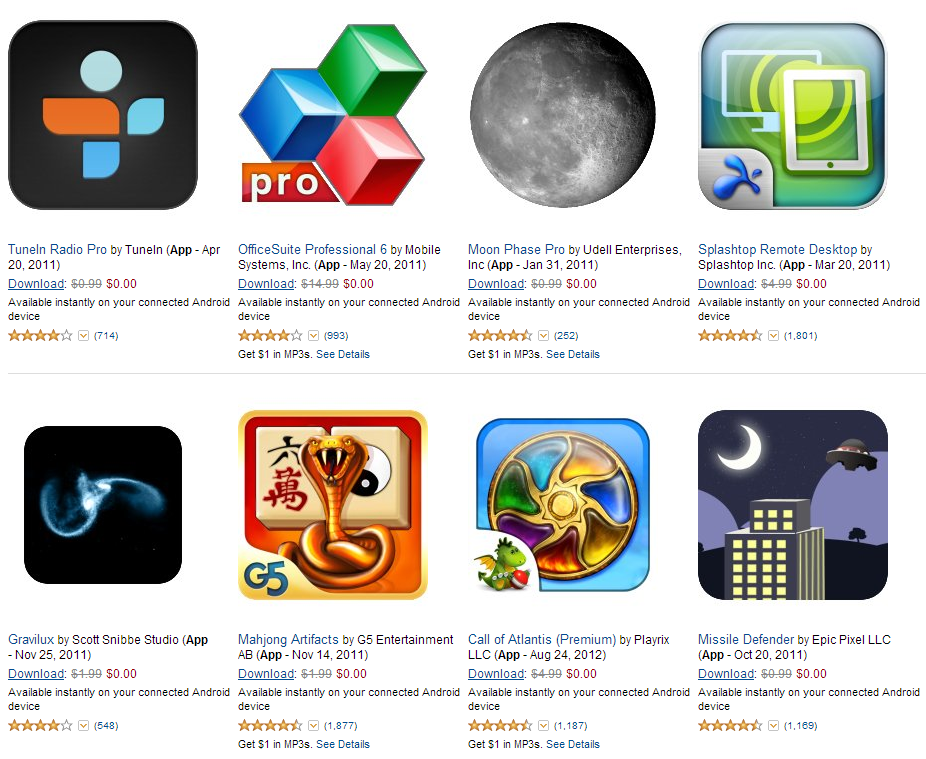This screenshot has width=926, height=759.
Task: Click Download link for OfficeSuite Professional 6
Action: click(266, 284)
